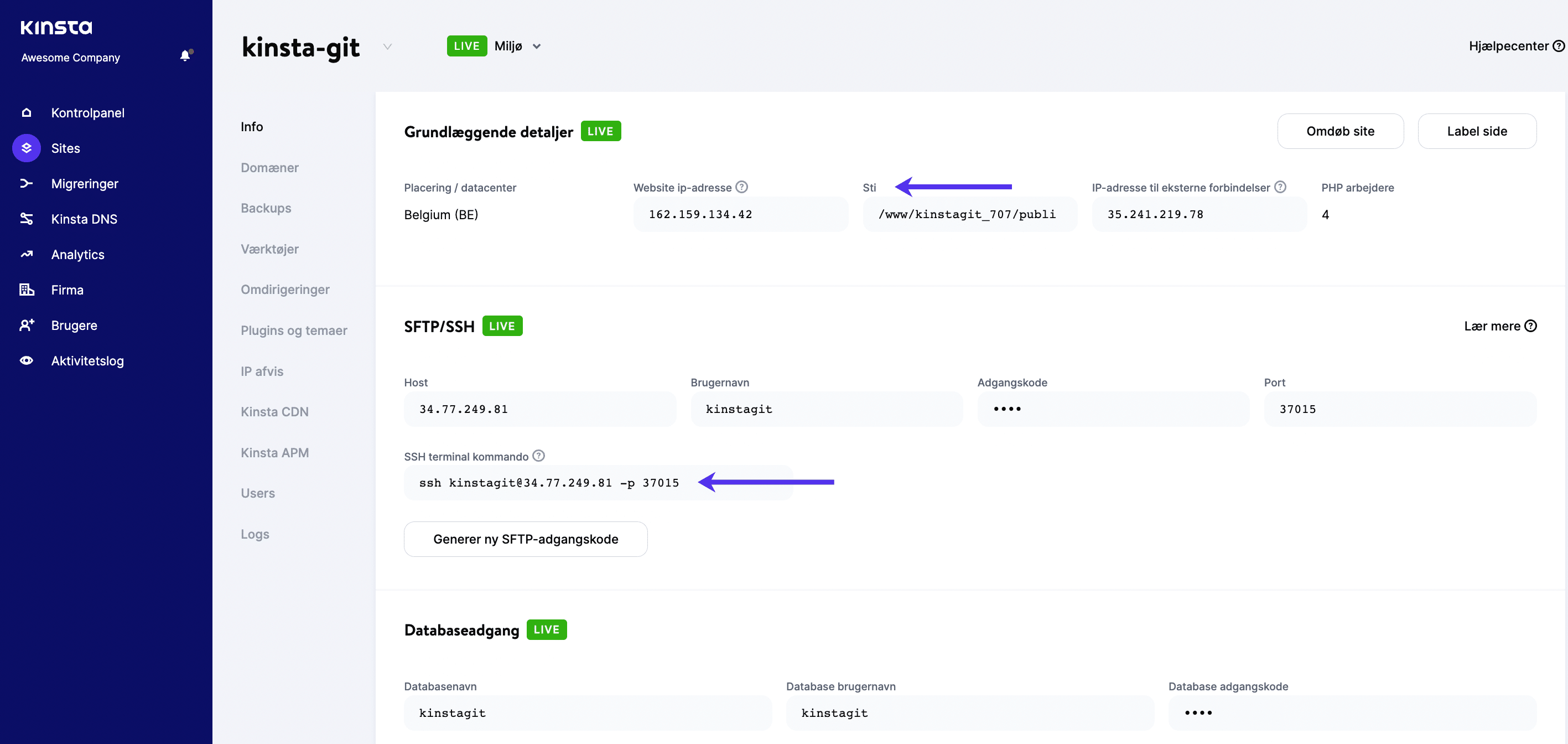Click the Databasenavn field kinstagit

coord(588,713)
